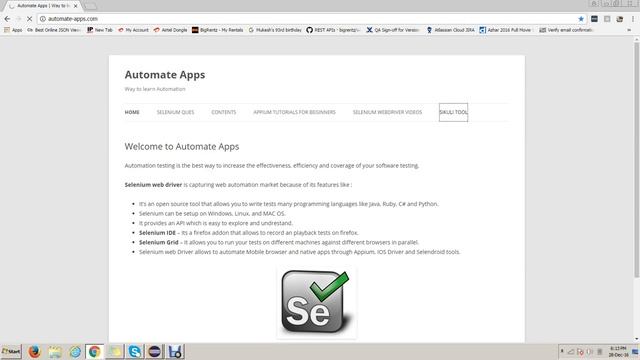Image resolution: width=640 pixels, height=360 pixels.
Task: Open the CONTENTS menu item
Action: [x=224, y=112]
